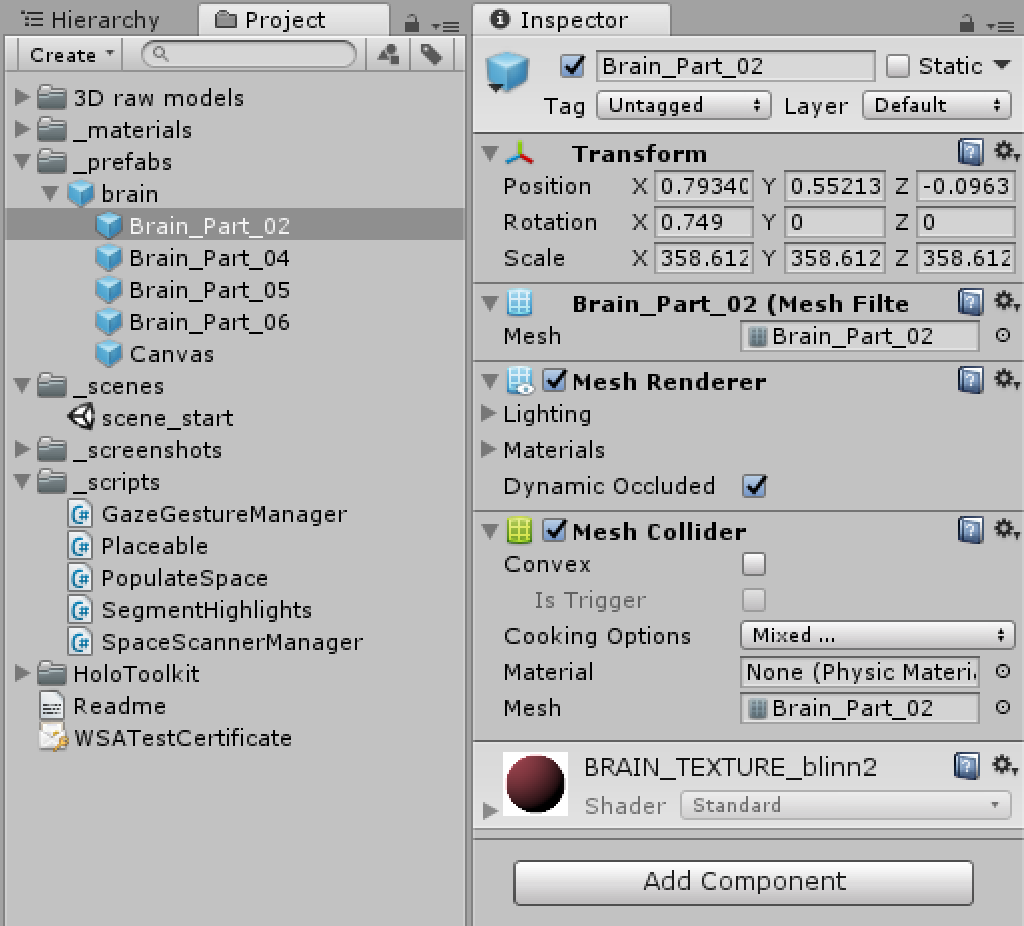Click the object picker circle beside Physic Material
The width and height of the screenshot is (1024, 926).
tap(1003, 672)
